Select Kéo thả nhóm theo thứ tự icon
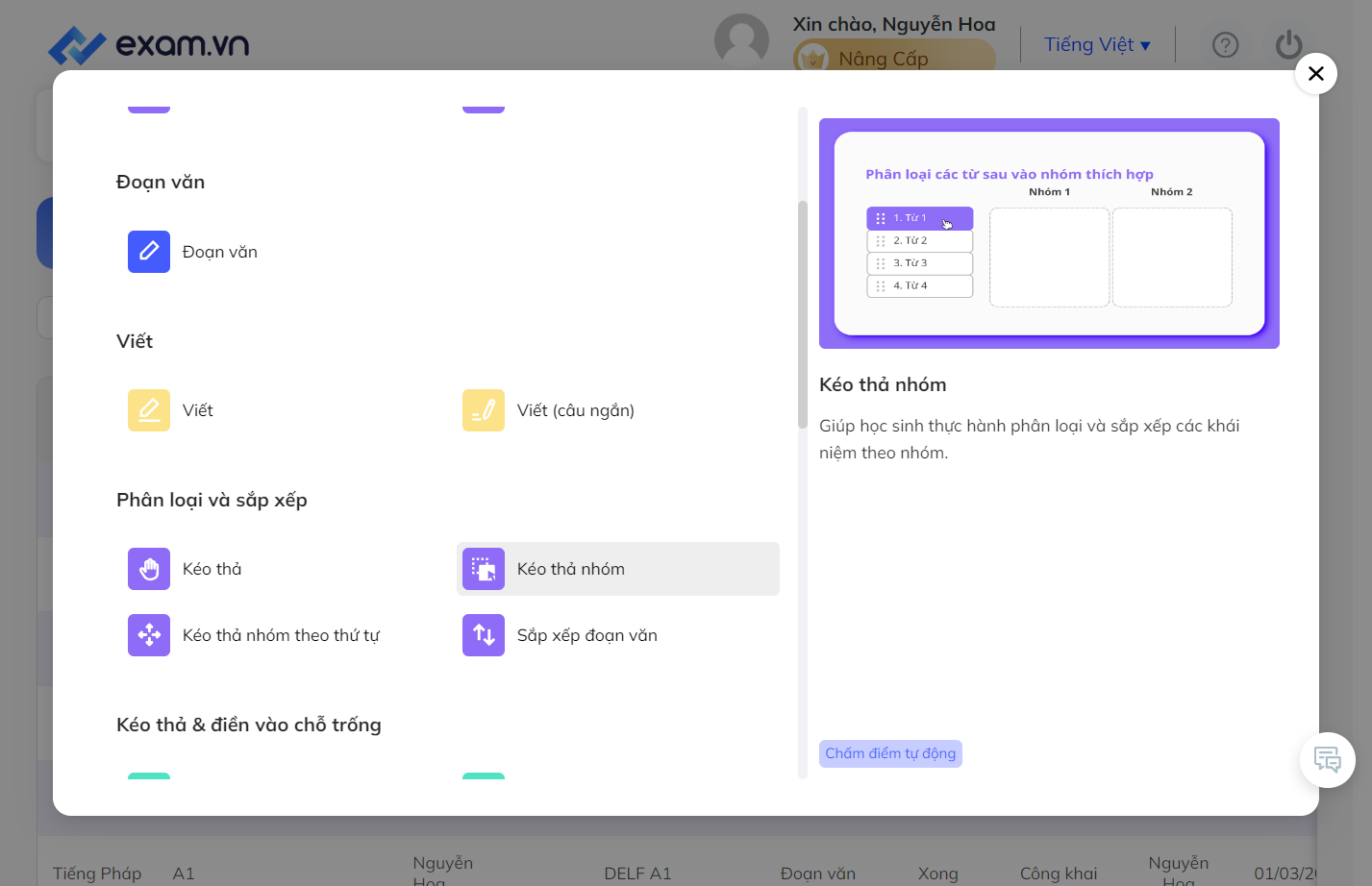Screen dimensions: 1372x886 149,635
